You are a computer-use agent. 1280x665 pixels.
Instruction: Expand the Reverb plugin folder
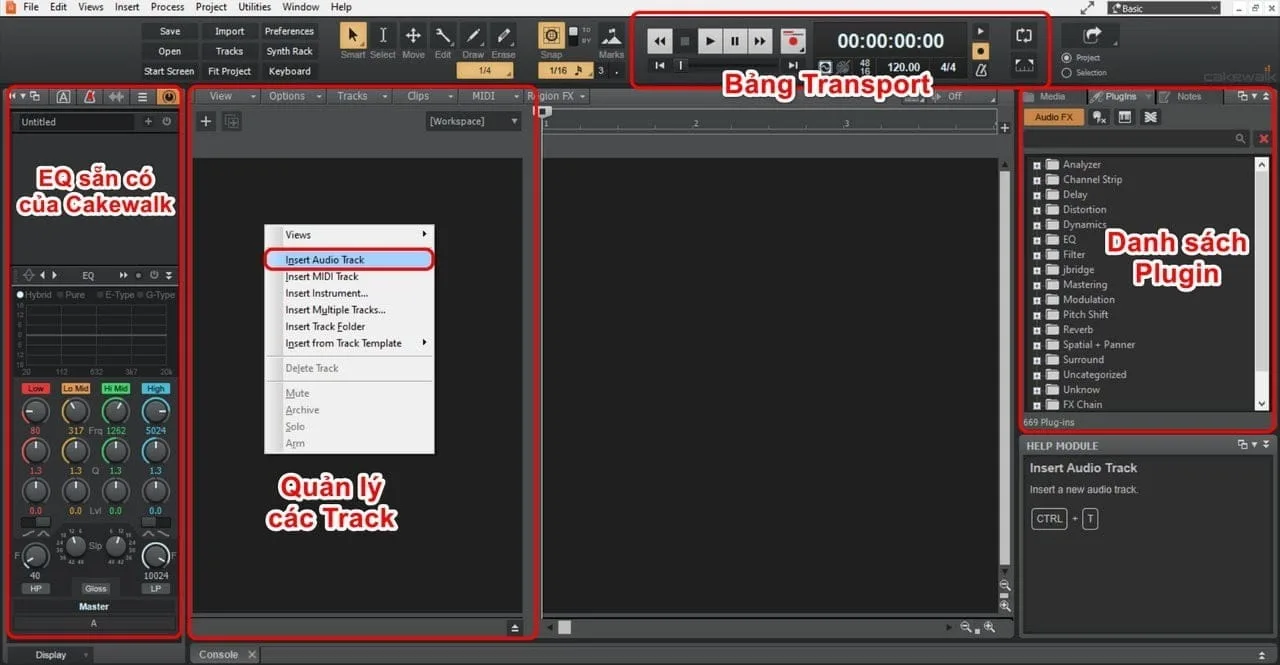click(x=1037, y=330)
